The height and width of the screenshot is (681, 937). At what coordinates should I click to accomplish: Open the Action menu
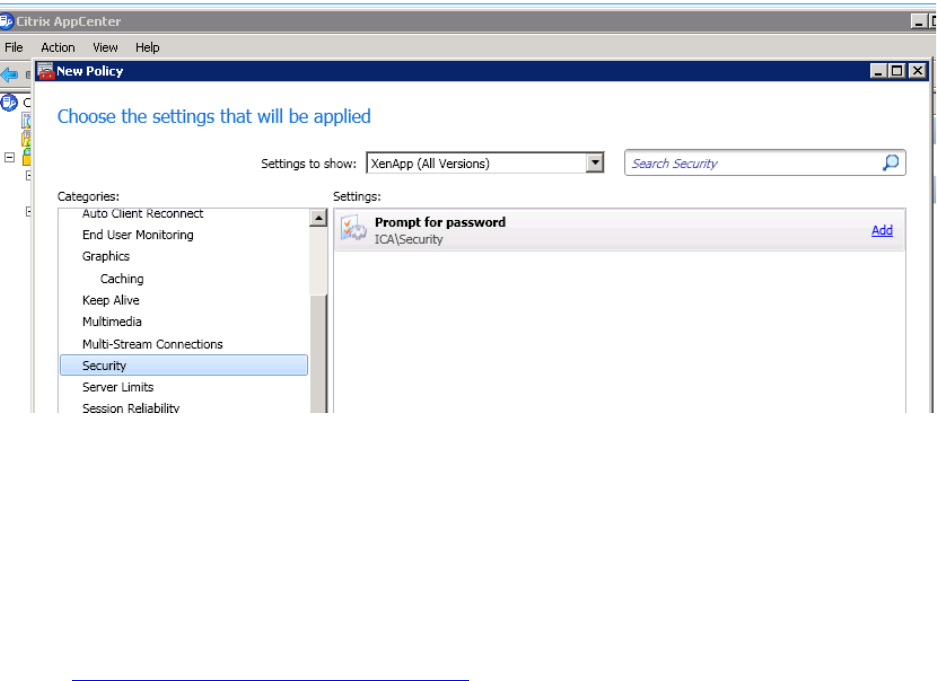pyautogui.click(x=58, y=47)
